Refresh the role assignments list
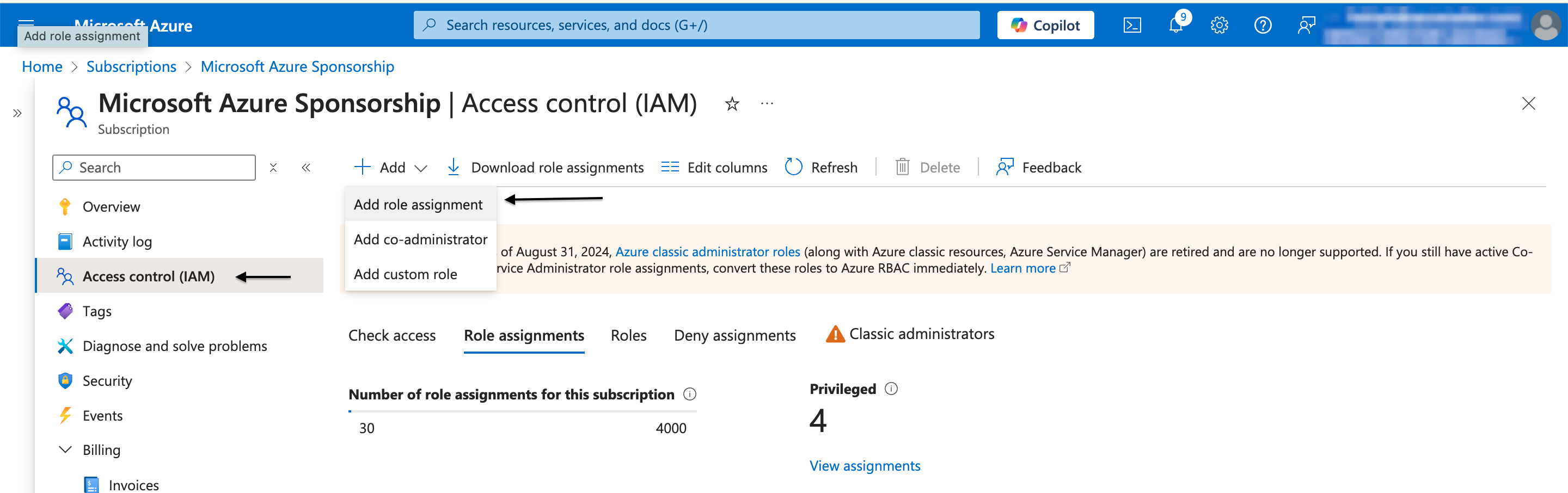 [x=820, y=168]
